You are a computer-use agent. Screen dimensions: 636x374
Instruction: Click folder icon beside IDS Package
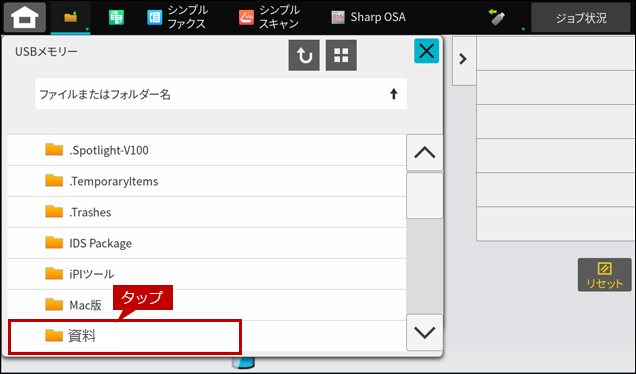54,242
